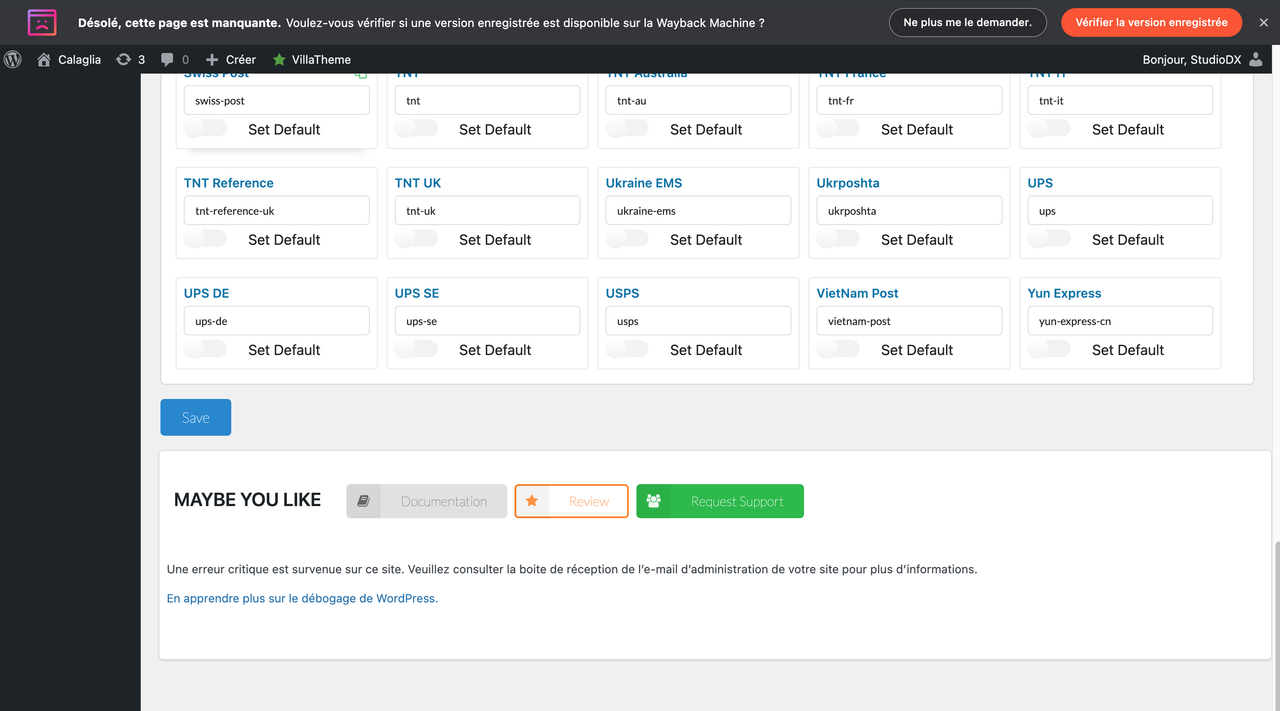
Task: Open the USPS carrier title
Action: pyautogui.click(x=623, y=293)
